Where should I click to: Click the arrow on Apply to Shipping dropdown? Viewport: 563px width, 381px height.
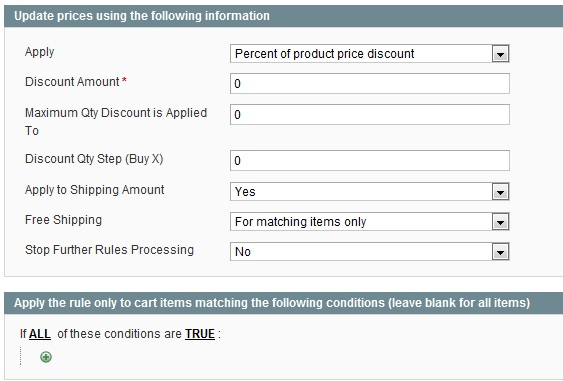[500, 192]
